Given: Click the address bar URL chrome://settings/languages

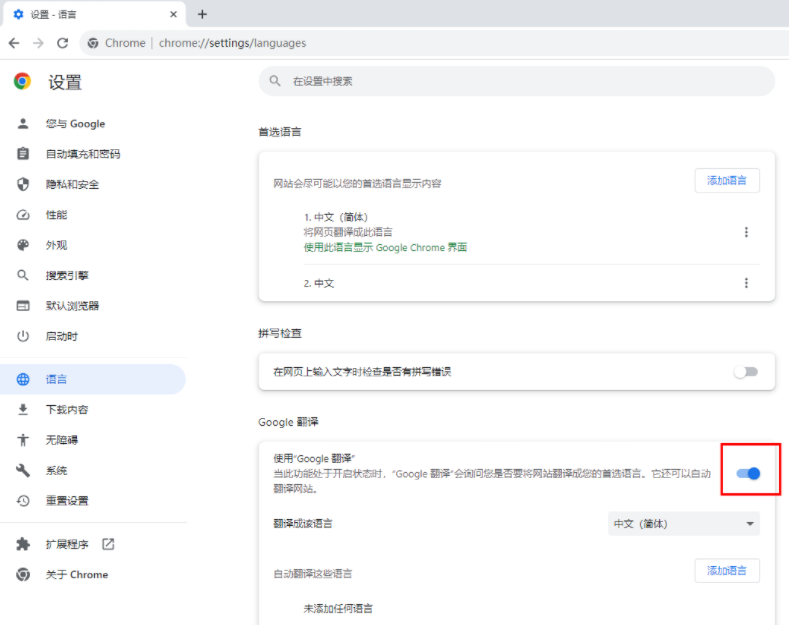Looking at the screenshot, I should (x=232, y=43).
